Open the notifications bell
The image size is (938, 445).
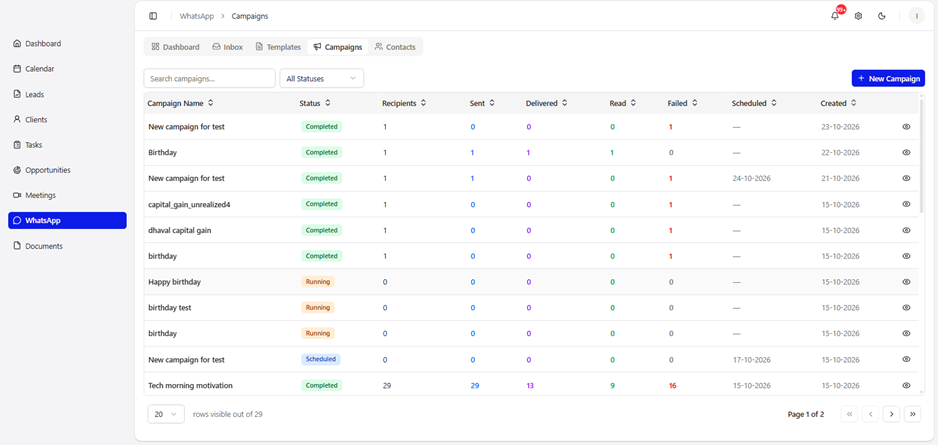(x=835, y=16)
